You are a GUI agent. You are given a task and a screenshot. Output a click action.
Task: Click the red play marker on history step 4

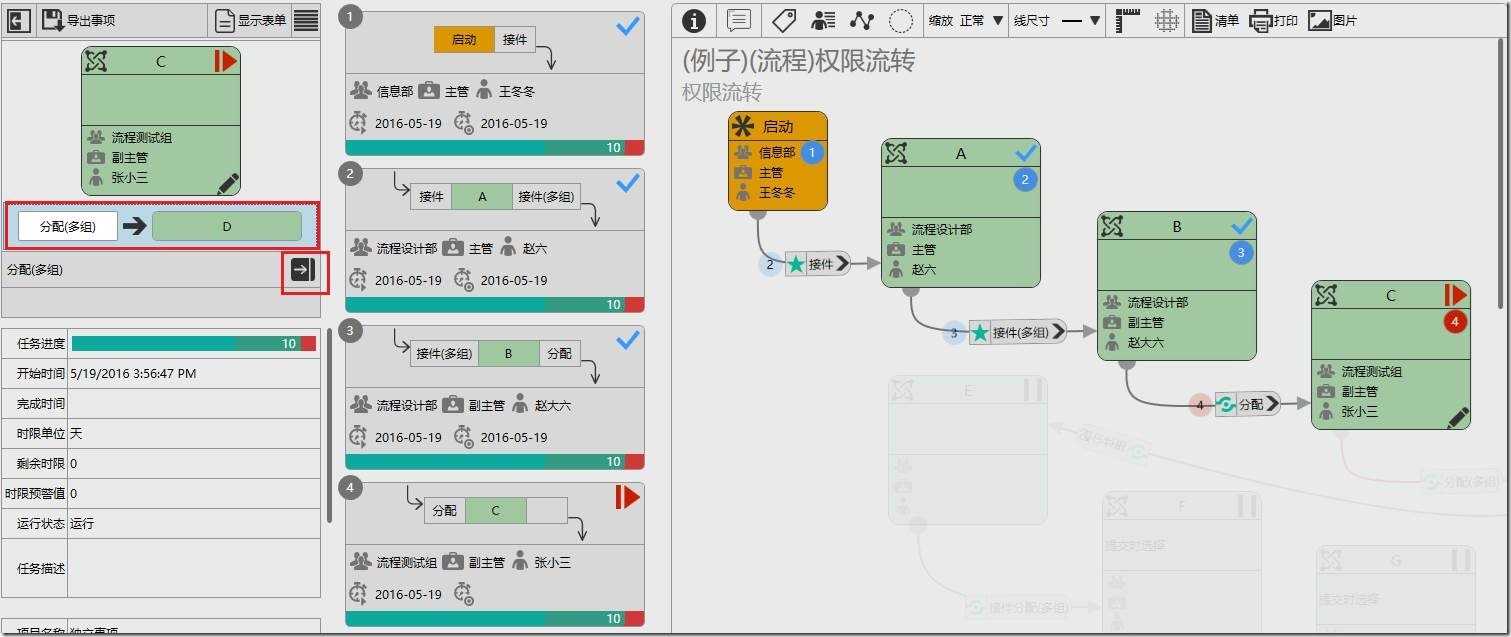(627, 496)
